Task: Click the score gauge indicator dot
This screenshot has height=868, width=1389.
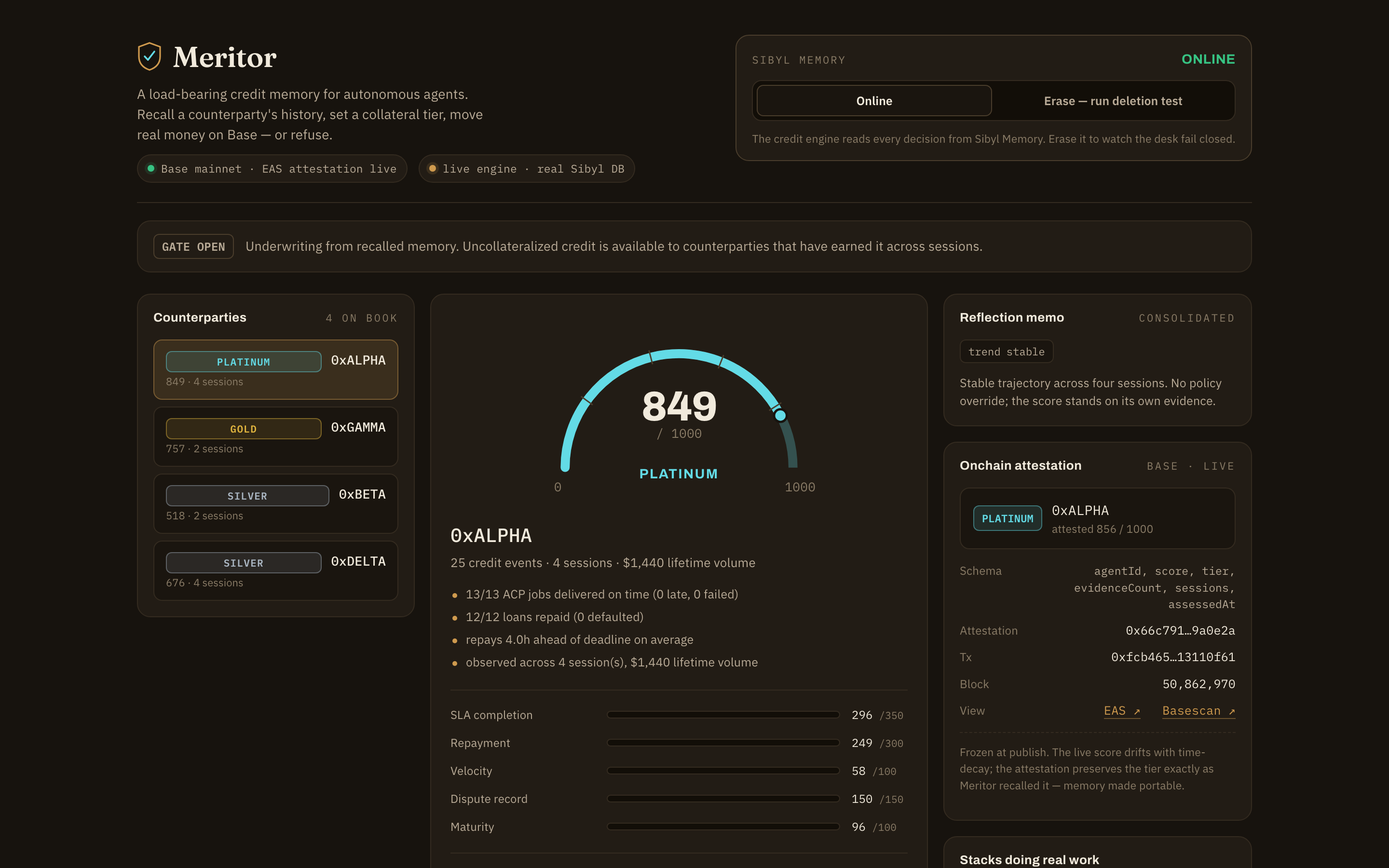Action: pos(780,416)
